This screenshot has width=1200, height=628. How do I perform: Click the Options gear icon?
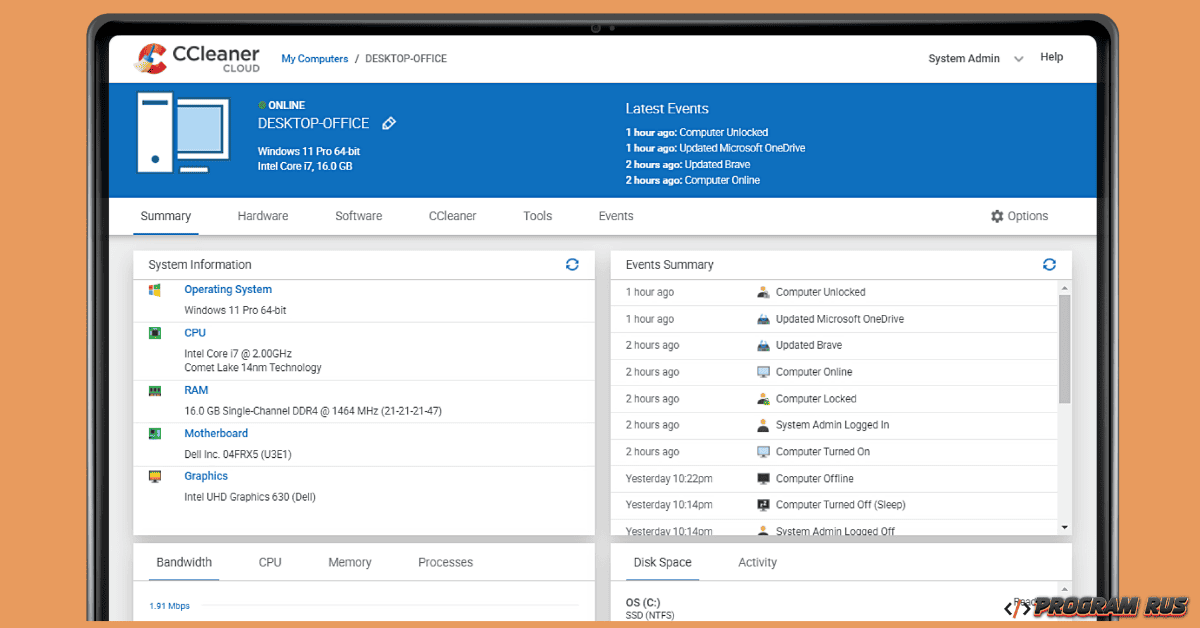click(x=996, y=216)
